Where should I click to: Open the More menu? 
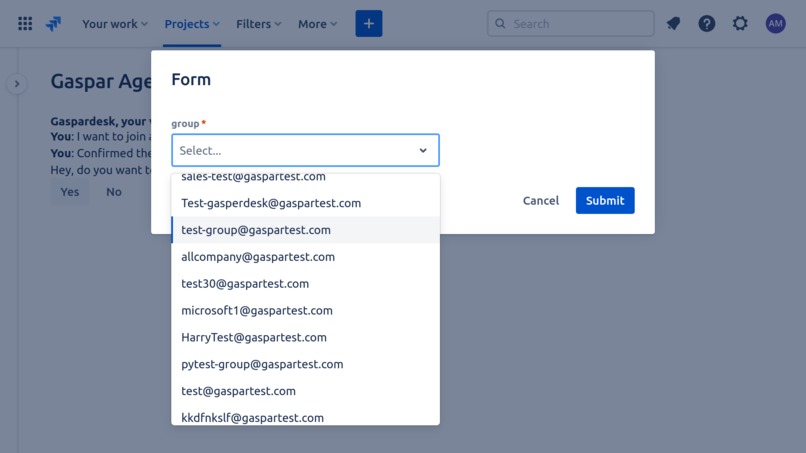tap(317, 24)
